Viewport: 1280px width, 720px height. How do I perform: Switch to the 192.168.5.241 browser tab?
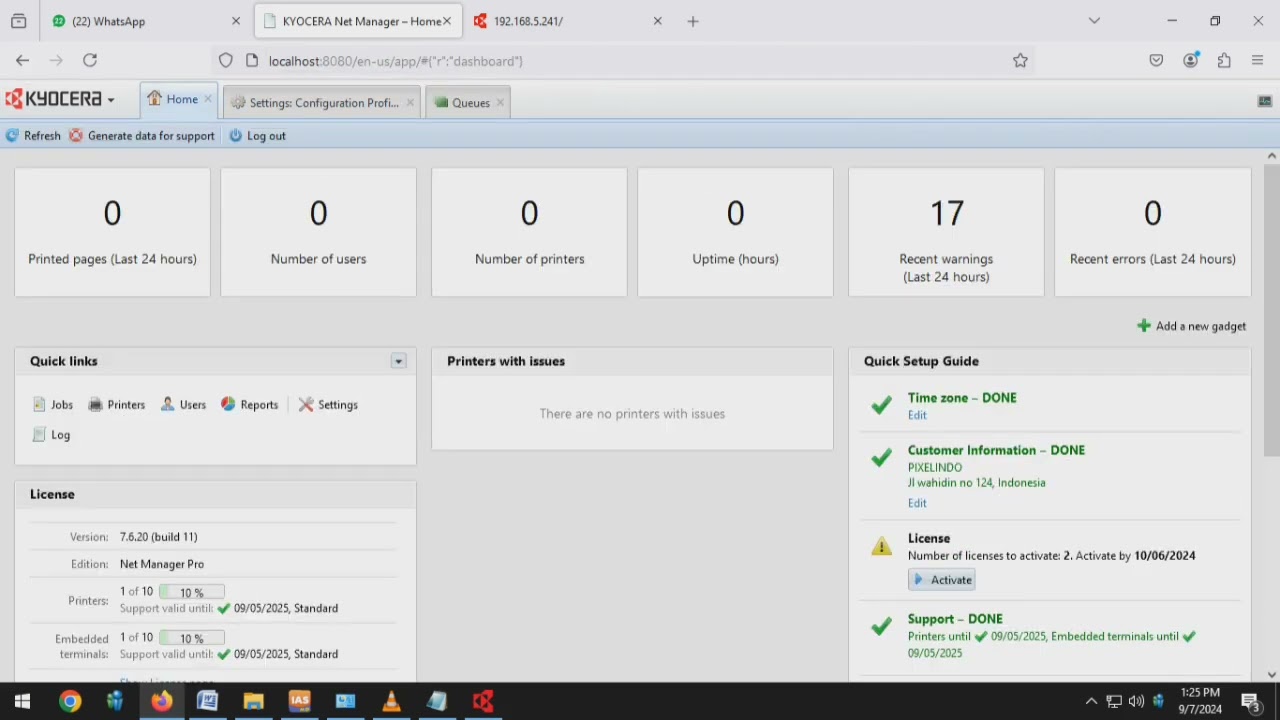pos(568,21)
